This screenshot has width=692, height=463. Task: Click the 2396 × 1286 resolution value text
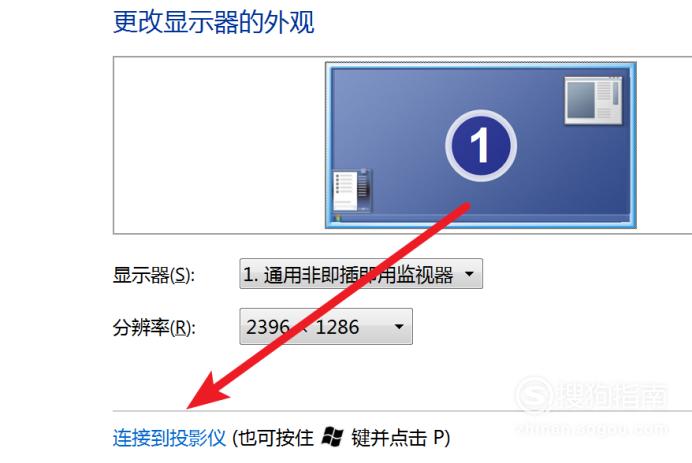[303, 327]
